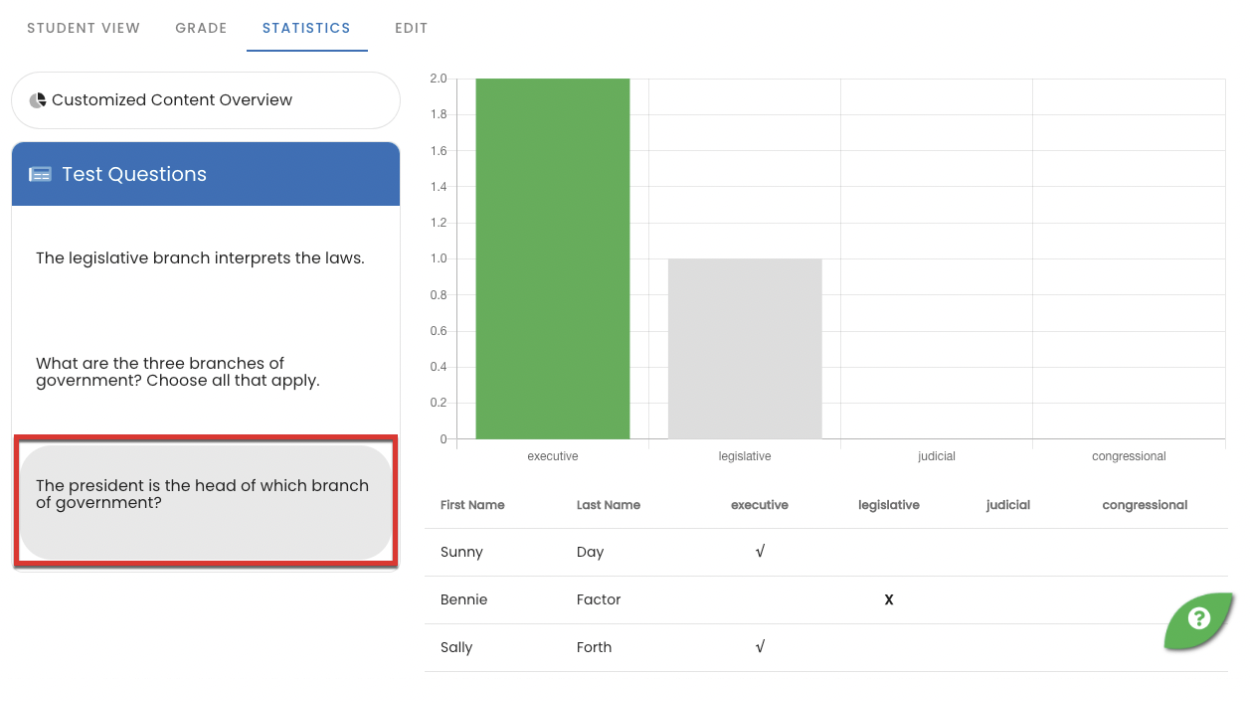Select the president head of branch question
The image size is (1250, 702).
(206, 502)
